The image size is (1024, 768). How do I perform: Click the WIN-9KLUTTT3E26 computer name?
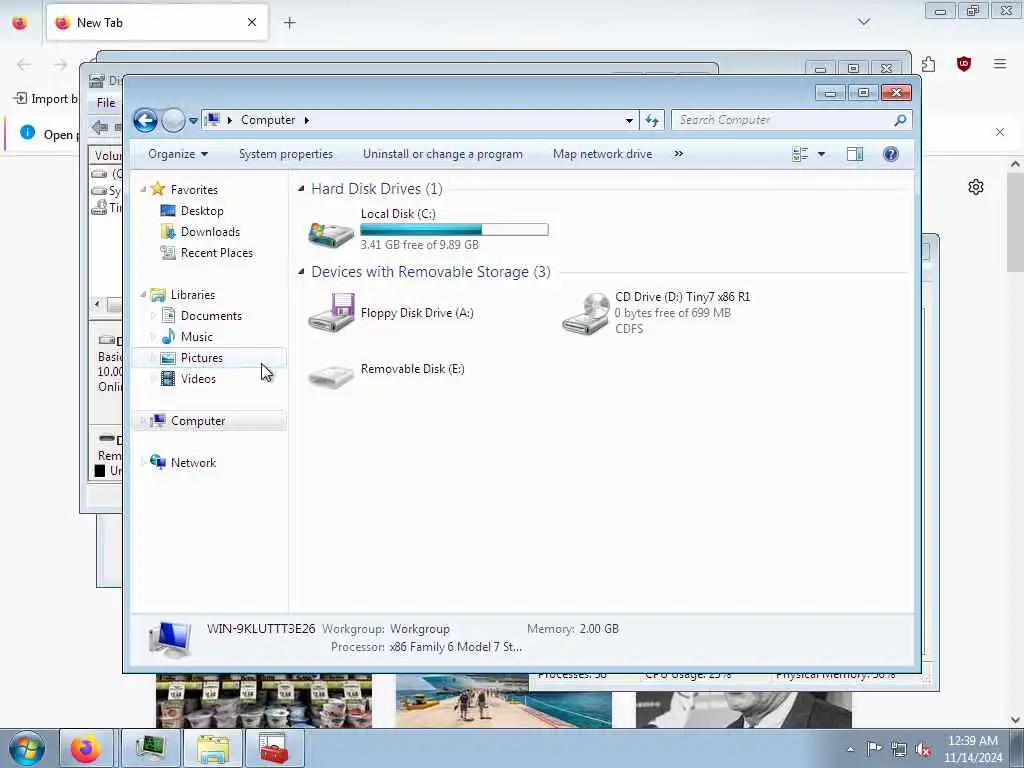(261, 629)
